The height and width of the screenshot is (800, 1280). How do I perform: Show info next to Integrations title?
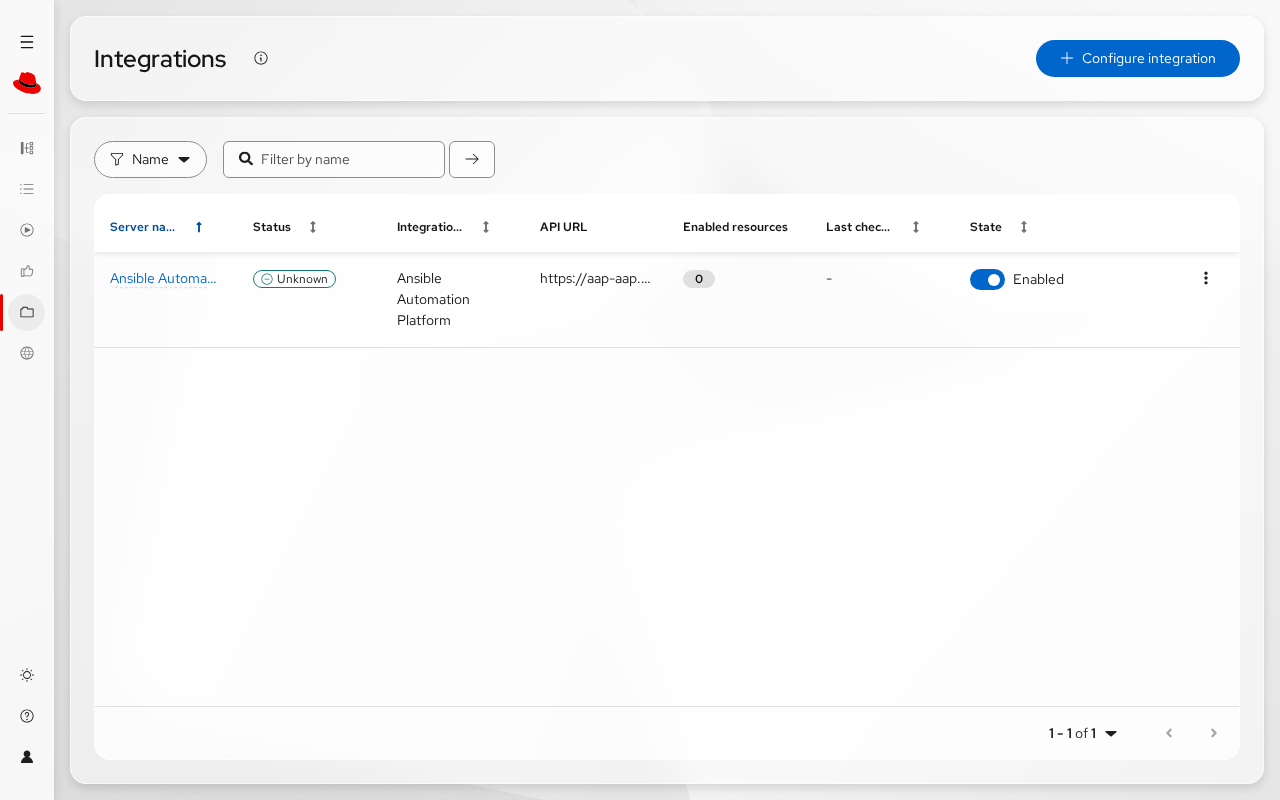[261, 58]
